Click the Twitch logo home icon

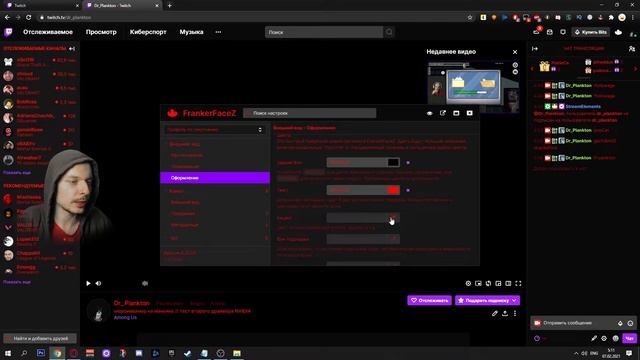pyautogui.click(x=8, y=32)
